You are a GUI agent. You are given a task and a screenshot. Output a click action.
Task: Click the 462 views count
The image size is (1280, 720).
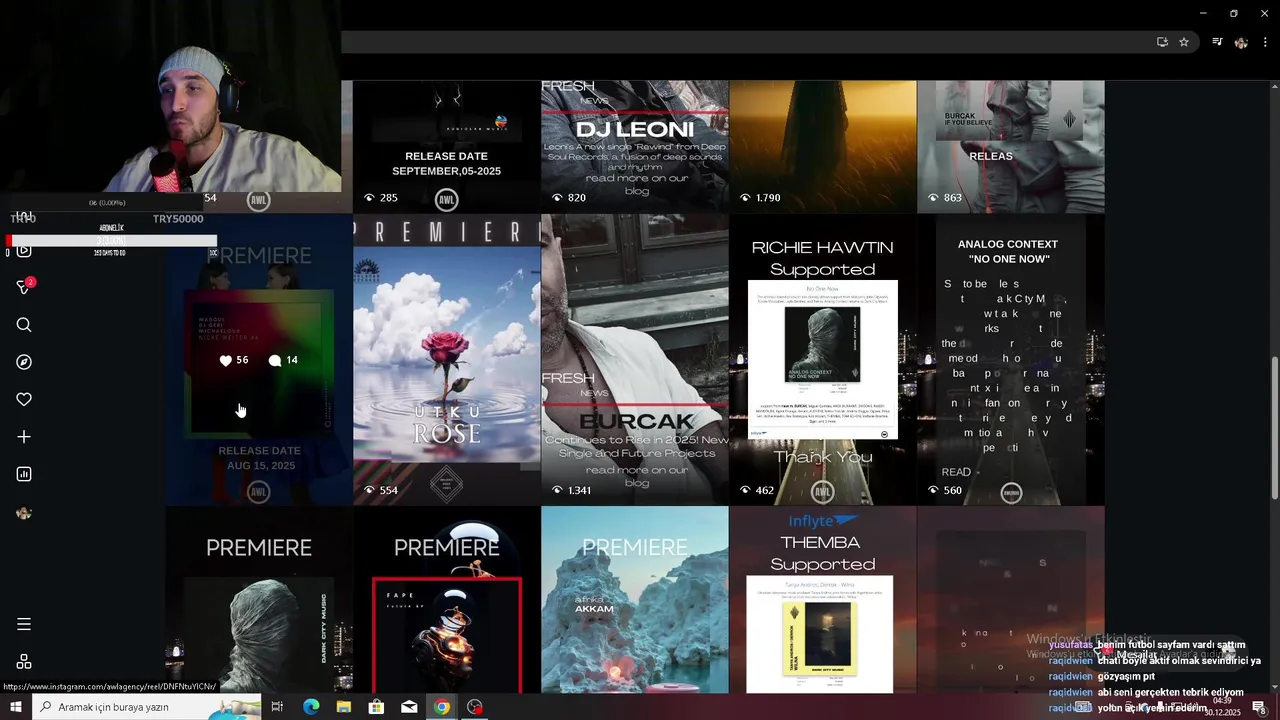[765, 490]
